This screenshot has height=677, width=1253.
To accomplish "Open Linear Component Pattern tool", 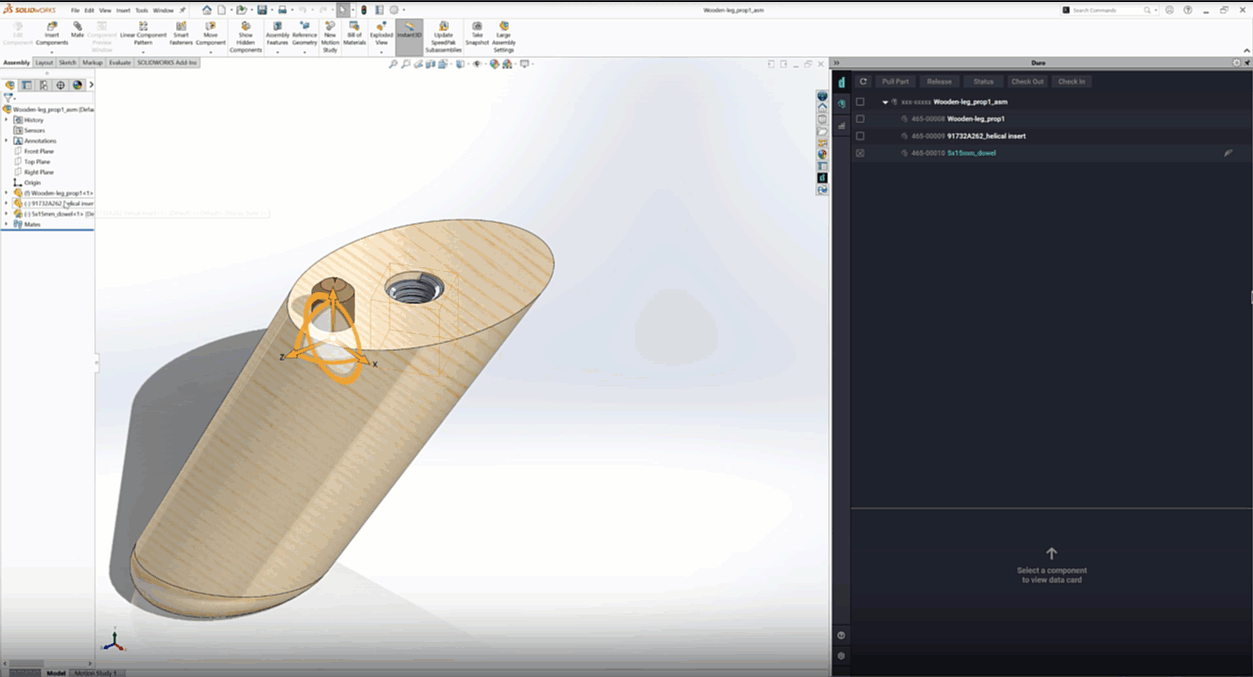I will point(143,35).
